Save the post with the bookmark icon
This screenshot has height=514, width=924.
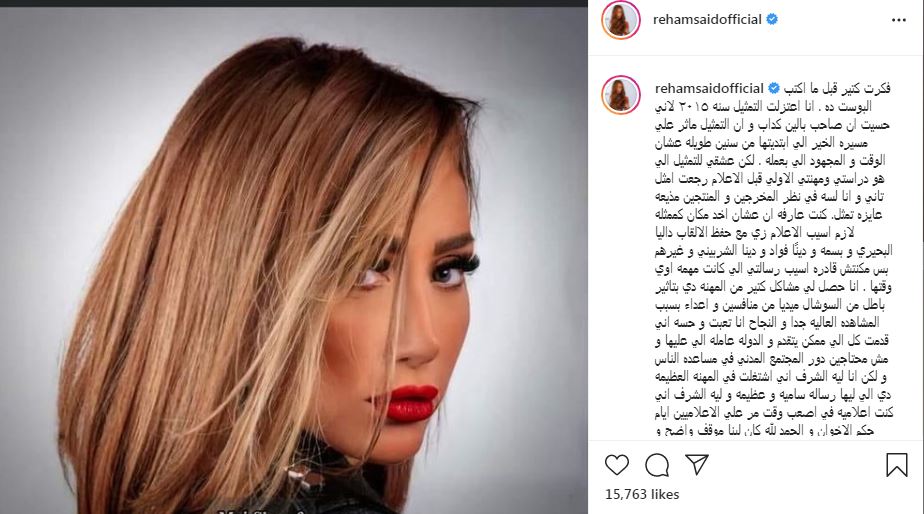[x=896, y=464]
